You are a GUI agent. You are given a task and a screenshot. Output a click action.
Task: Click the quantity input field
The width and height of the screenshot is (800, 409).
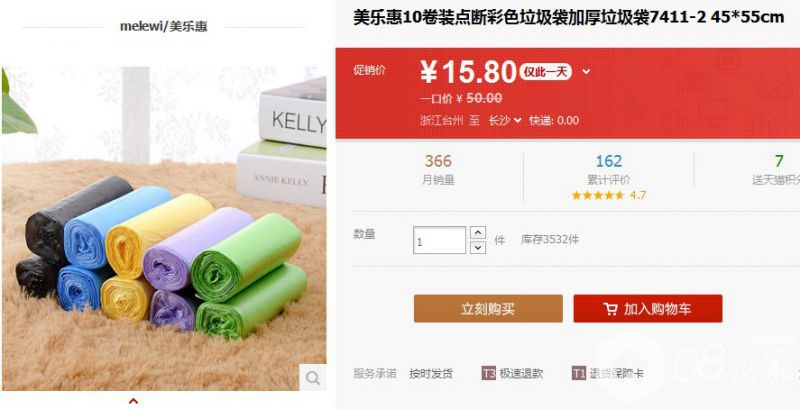[439, 240]
